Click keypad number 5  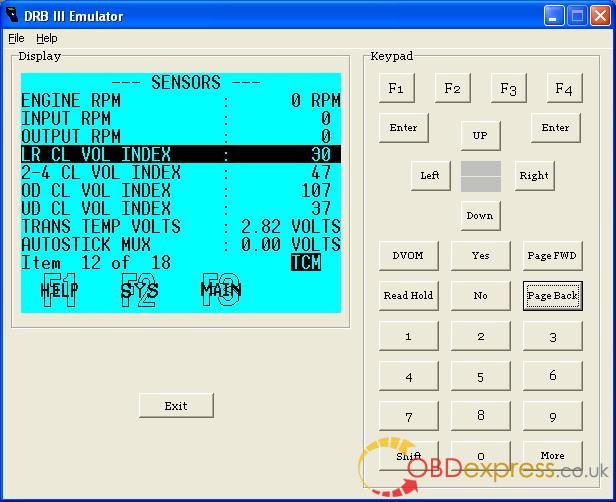pos(480,376)
